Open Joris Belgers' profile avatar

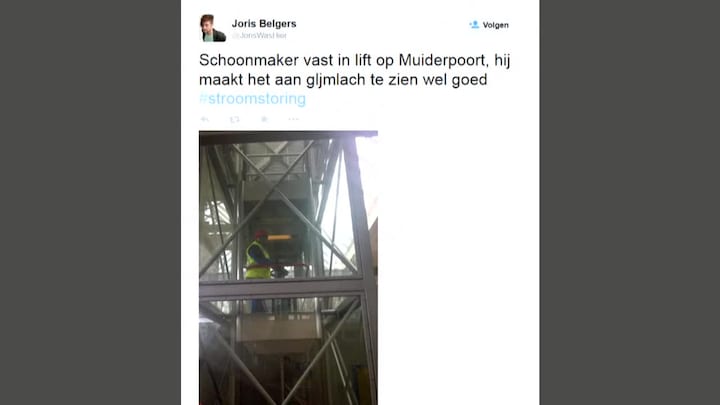213,28
